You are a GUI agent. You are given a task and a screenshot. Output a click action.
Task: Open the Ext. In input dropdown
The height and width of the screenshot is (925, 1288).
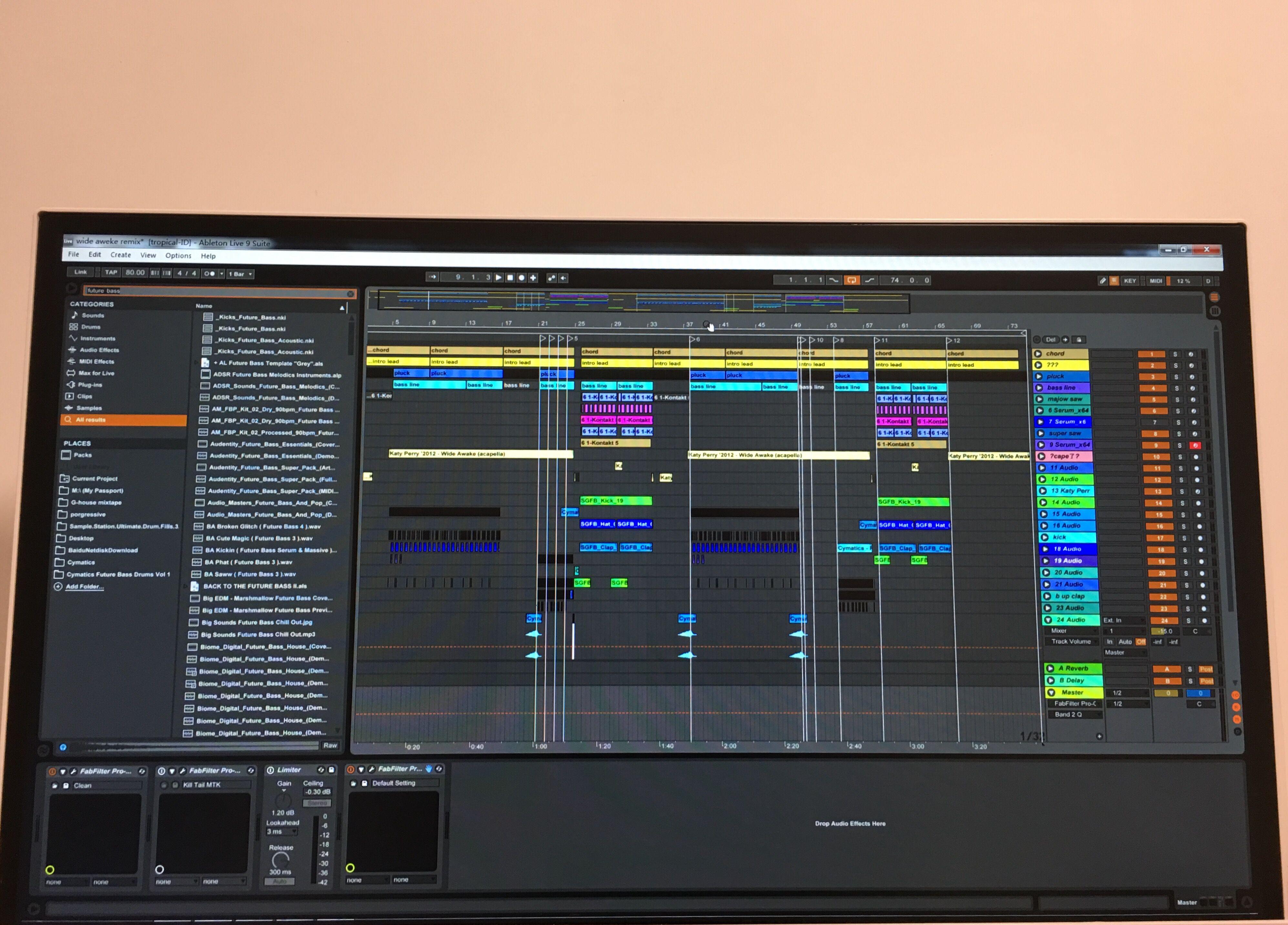[1123, 620]
